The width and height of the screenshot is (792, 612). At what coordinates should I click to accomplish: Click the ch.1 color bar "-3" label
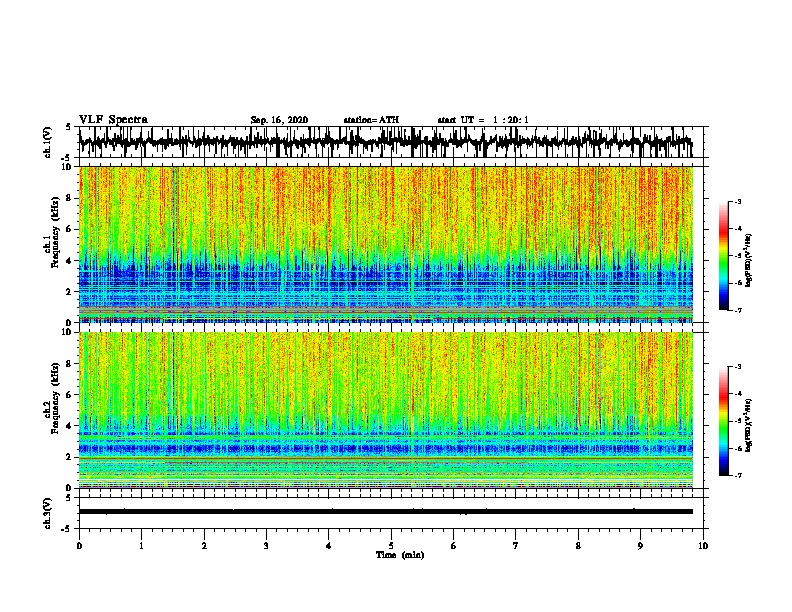[x=737, y=201]
